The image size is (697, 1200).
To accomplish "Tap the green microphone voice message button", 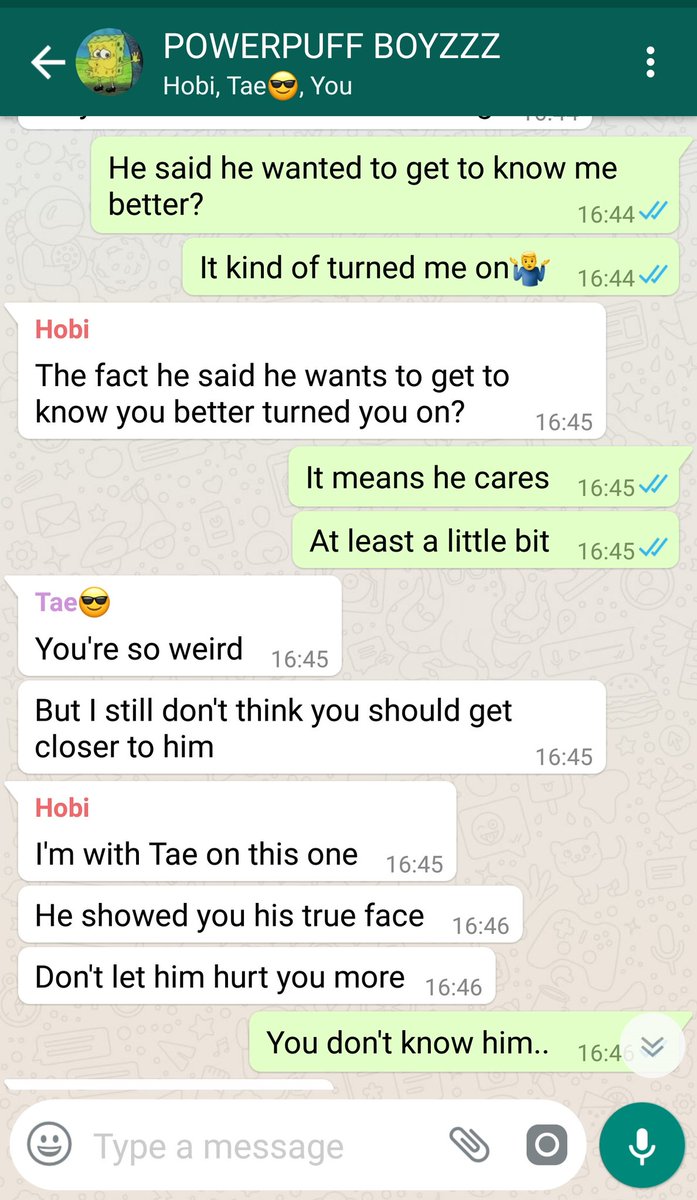I will click(x=641, y=1145).
